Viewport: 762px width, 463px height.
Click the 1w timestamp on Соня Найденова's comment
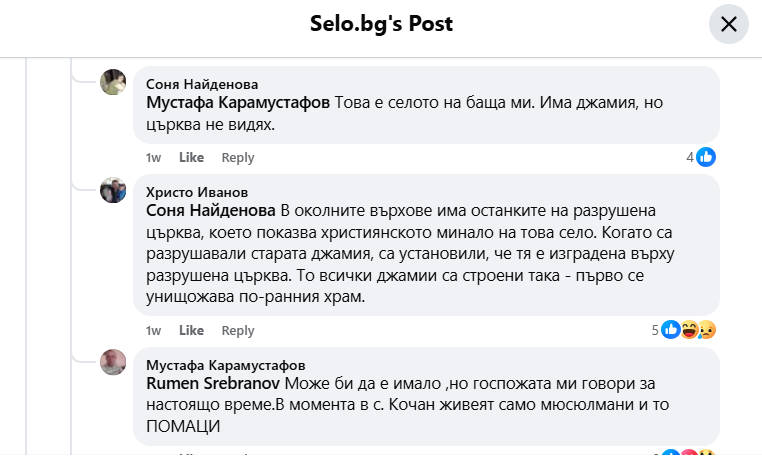[x=153, y=158]
